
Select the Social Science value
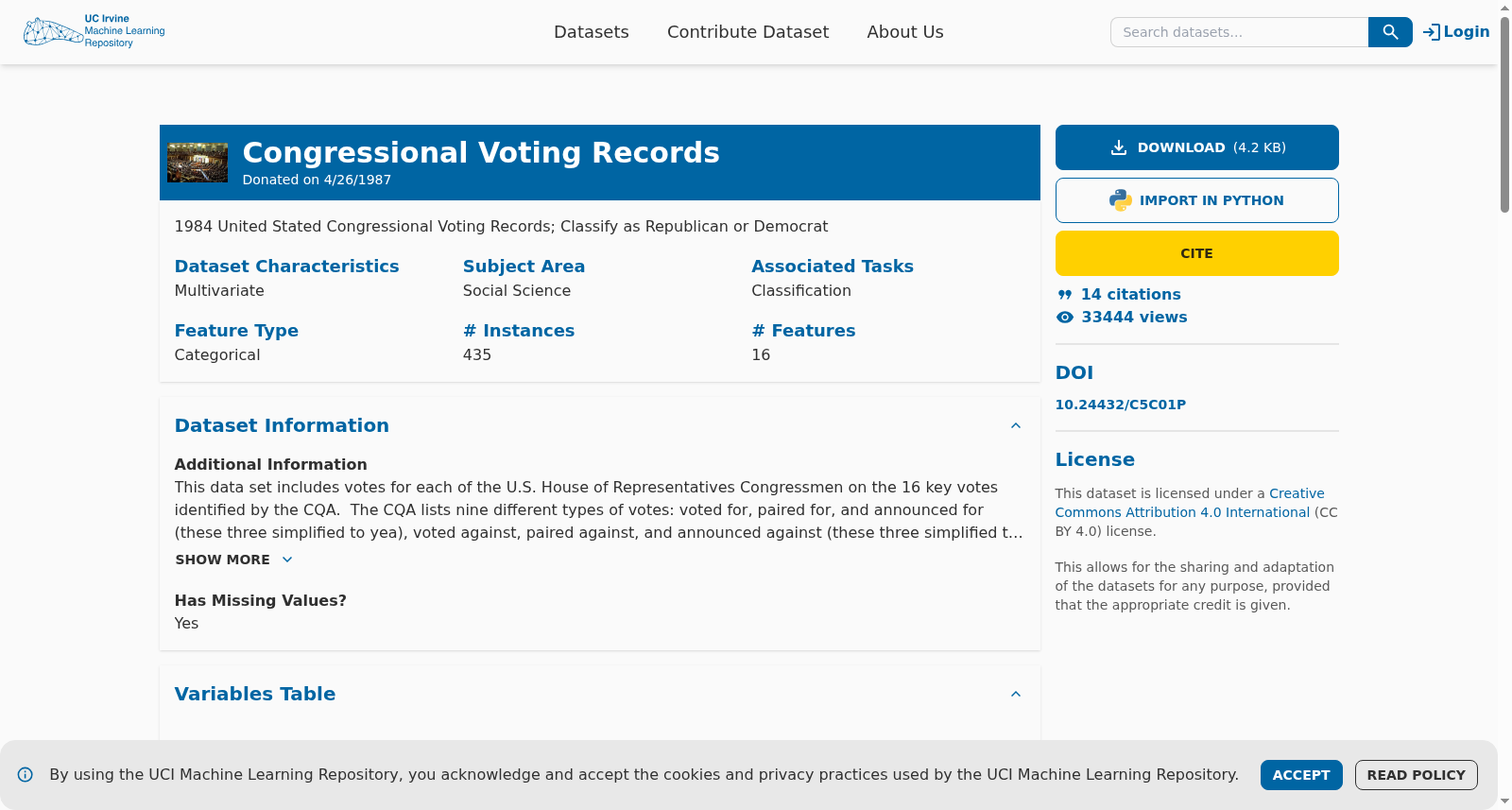click(517, 291)
